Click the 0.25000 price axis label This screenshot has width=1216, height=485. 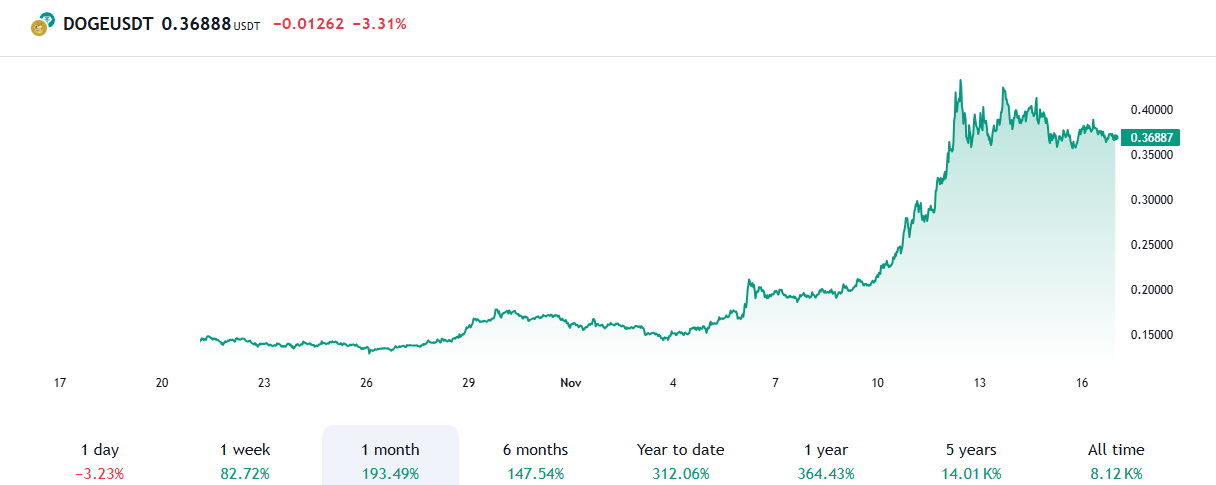point(1151,245)
